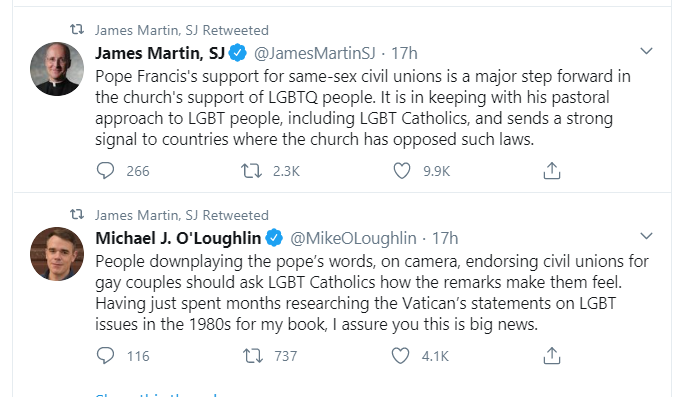Open Michael J. O'Loughlin's profile photo
This screenshot has height=397, width=700.
(x=57, y=254)
